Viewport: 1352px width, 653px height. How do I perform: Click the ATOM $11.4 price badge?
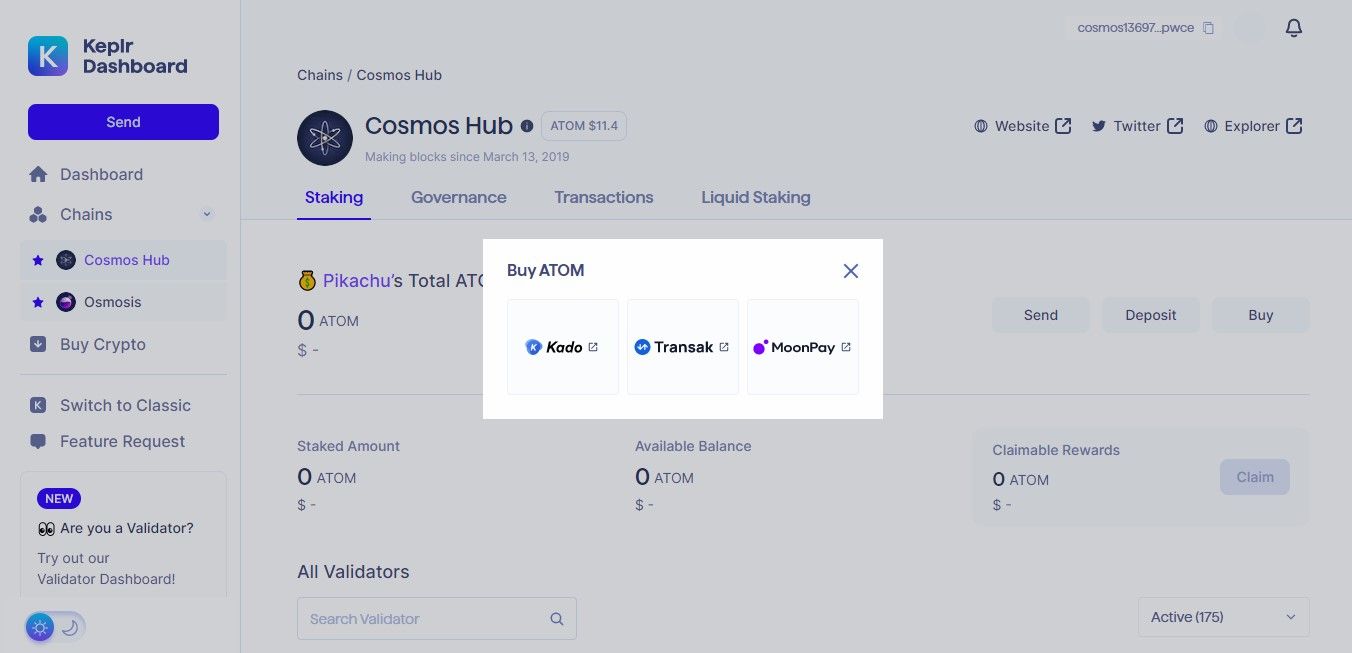point(584,126)
